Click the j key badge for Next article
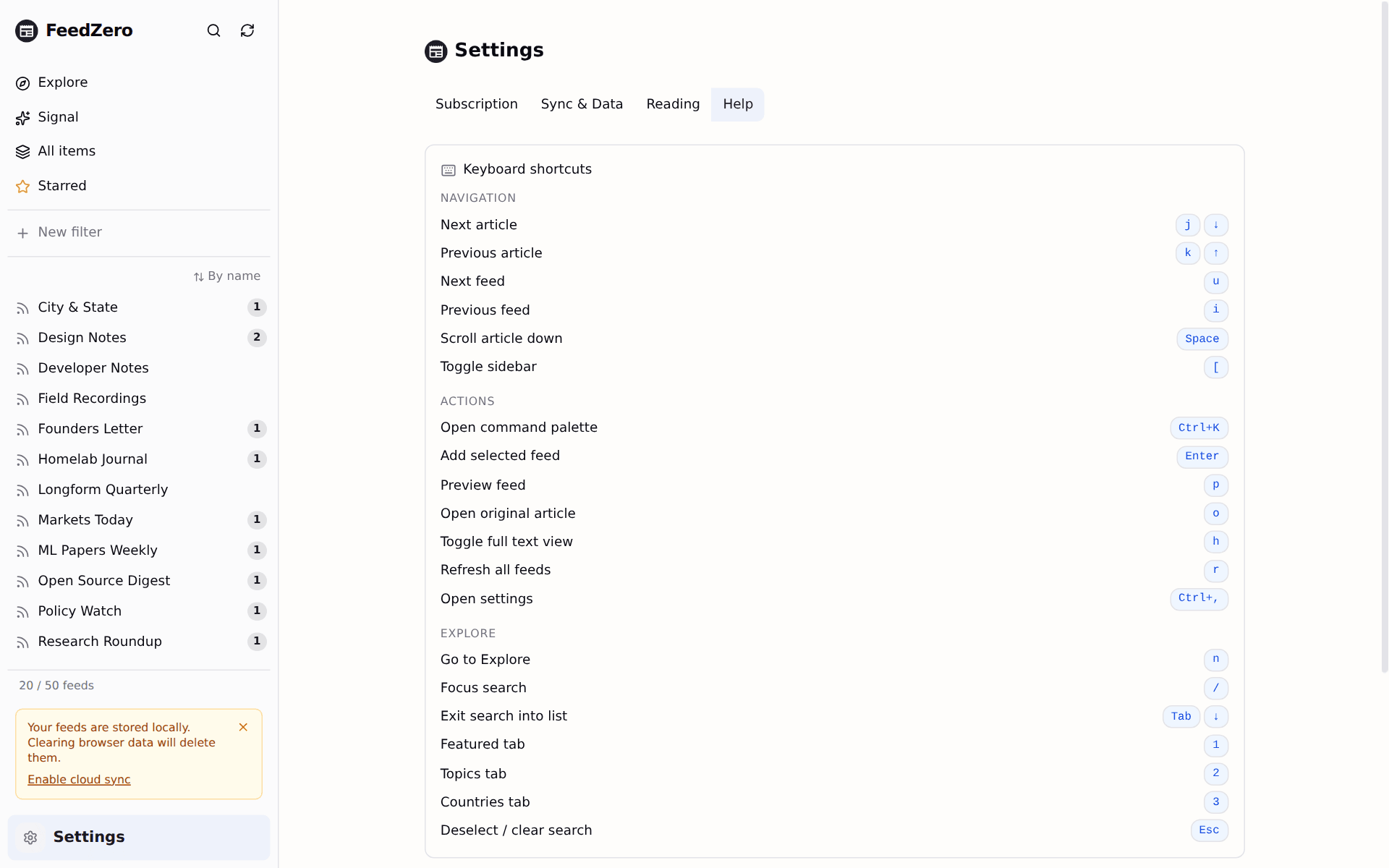Image resolution: width=1389 pixels, height=868 pixels. pyautogui.click(x=1188, y=225)
